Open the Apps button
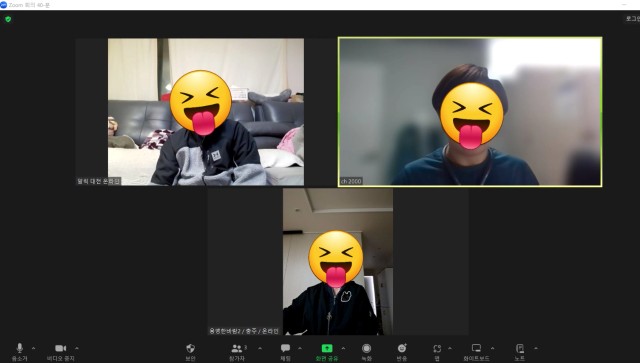 click(437, 352)
